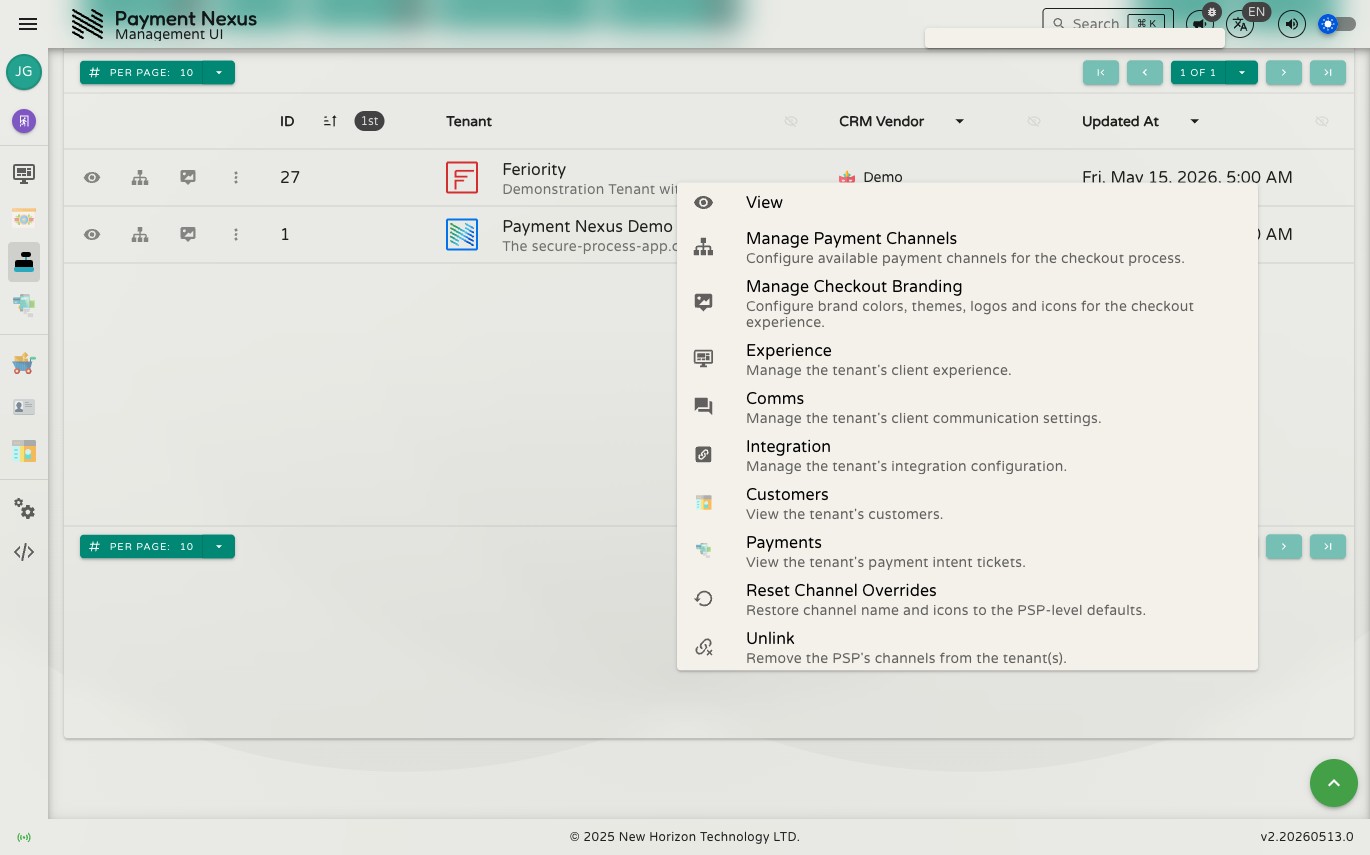Choose Integration from the context menu
The image size is (1370, 855).
967,455
